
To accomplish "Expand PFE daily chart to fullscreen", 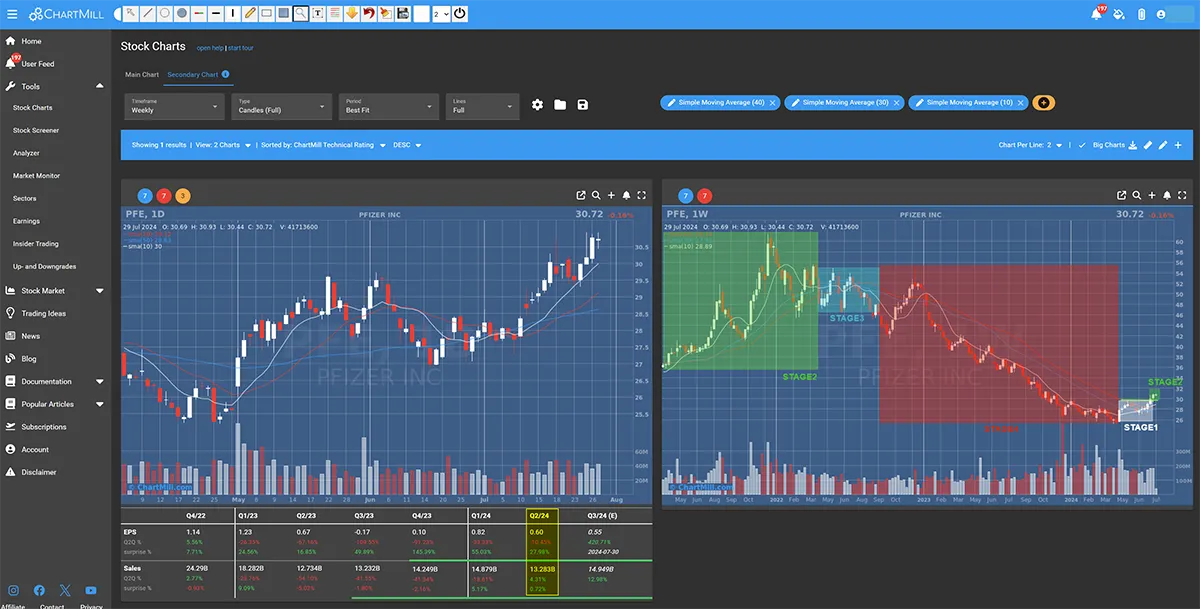I will tap(641, 195).
